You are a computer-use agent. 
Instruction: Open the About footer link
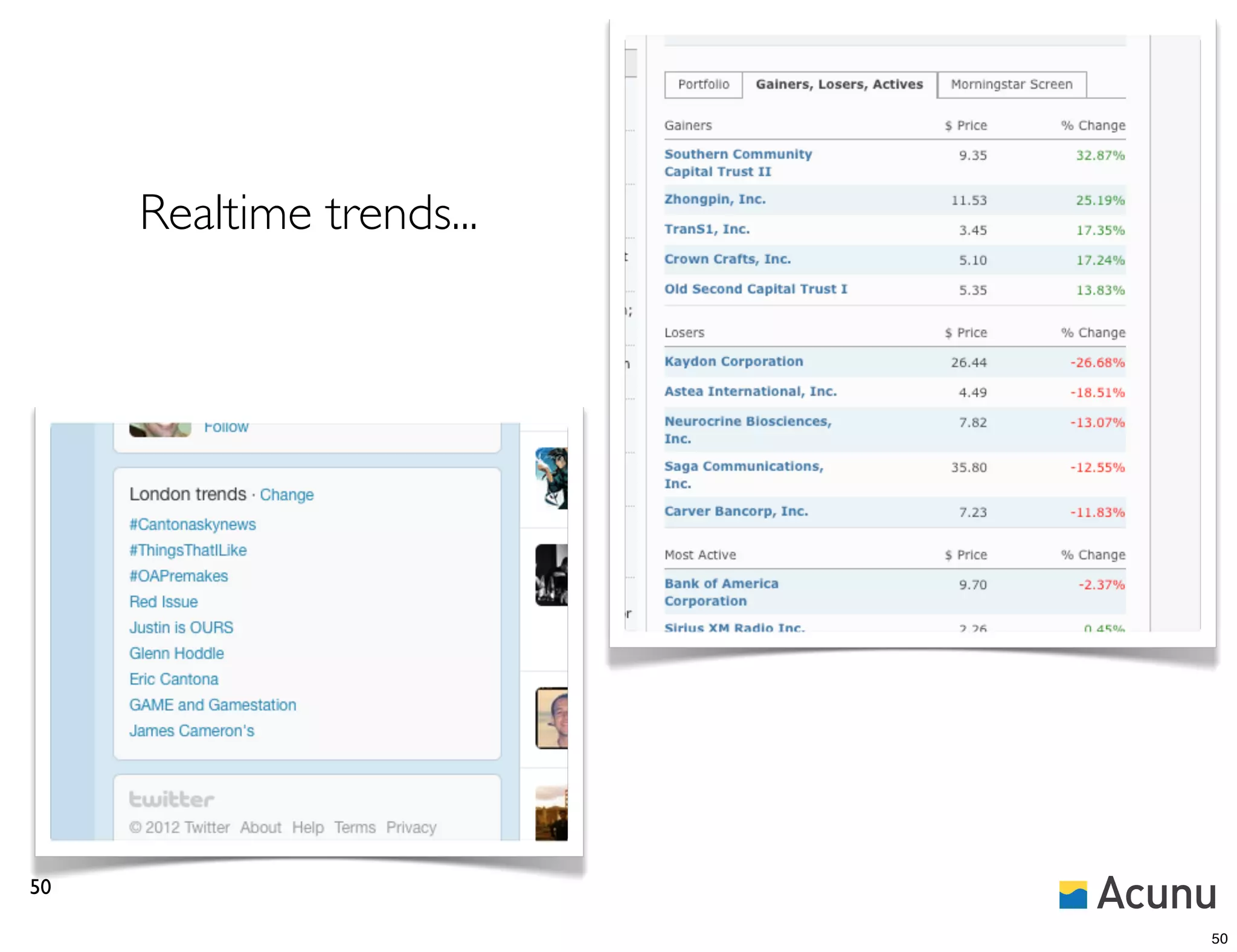261,828
